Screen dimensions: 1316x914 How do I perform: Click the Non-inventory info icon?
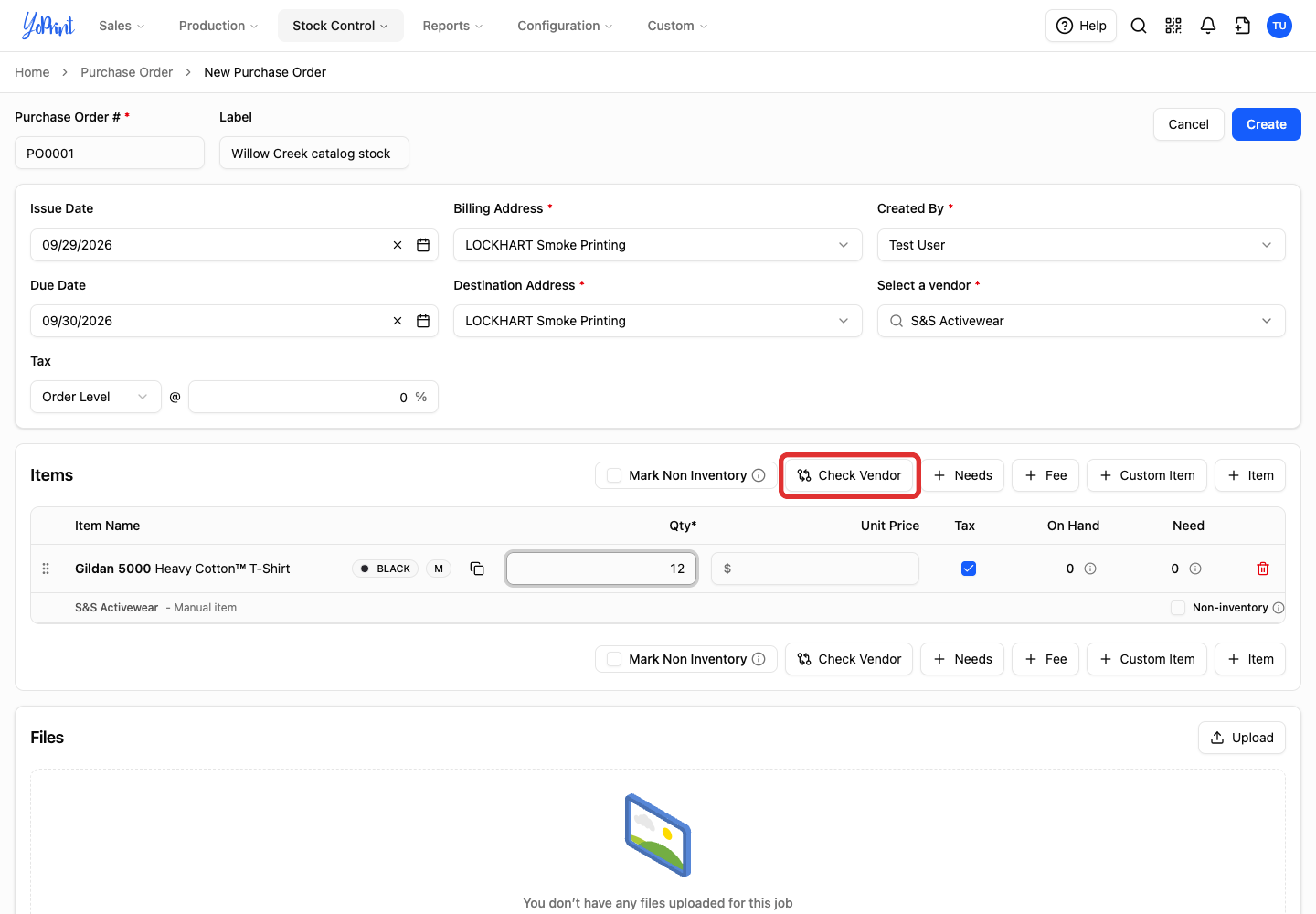1279,608
